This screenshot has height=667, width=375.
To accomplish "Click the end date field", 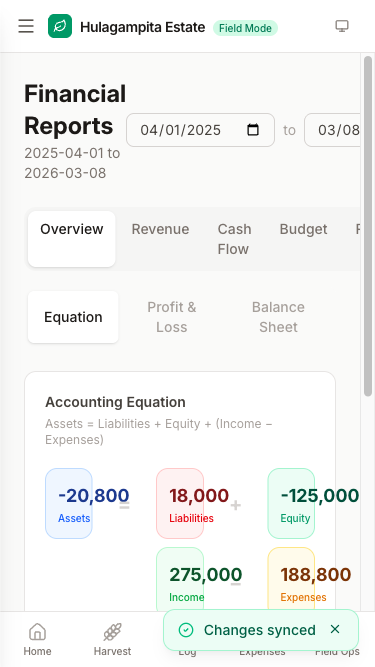I will tap(332, 130).
